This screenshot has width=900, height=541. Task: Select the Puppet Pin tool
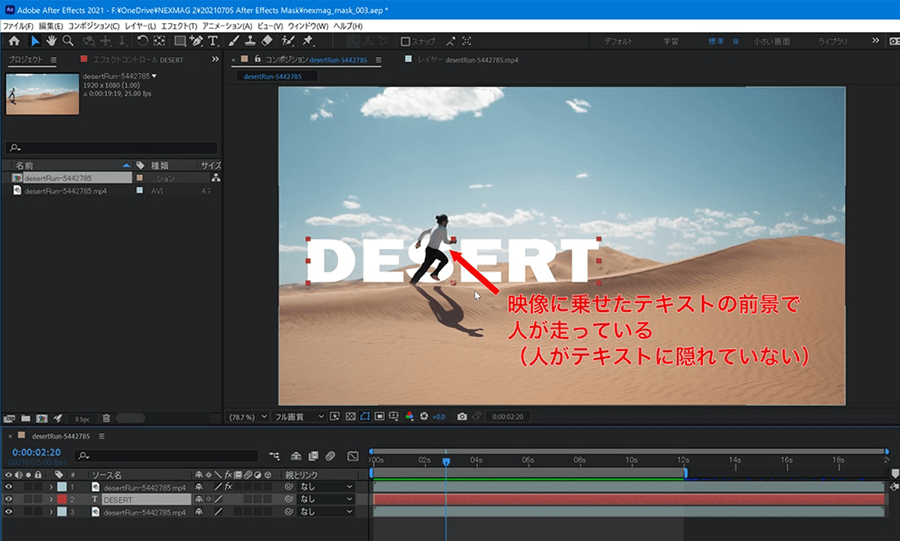point(307,41)
